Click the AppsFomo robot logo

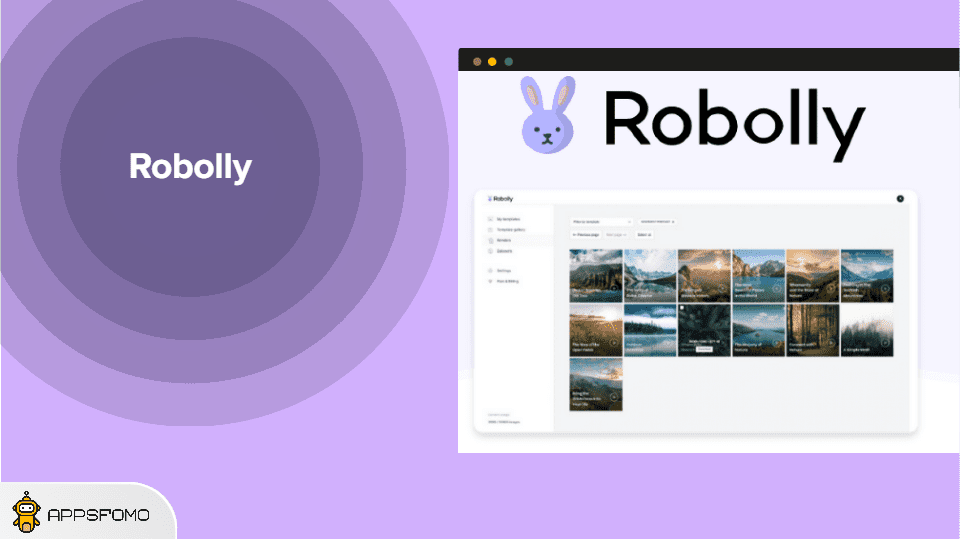point(27,514)
